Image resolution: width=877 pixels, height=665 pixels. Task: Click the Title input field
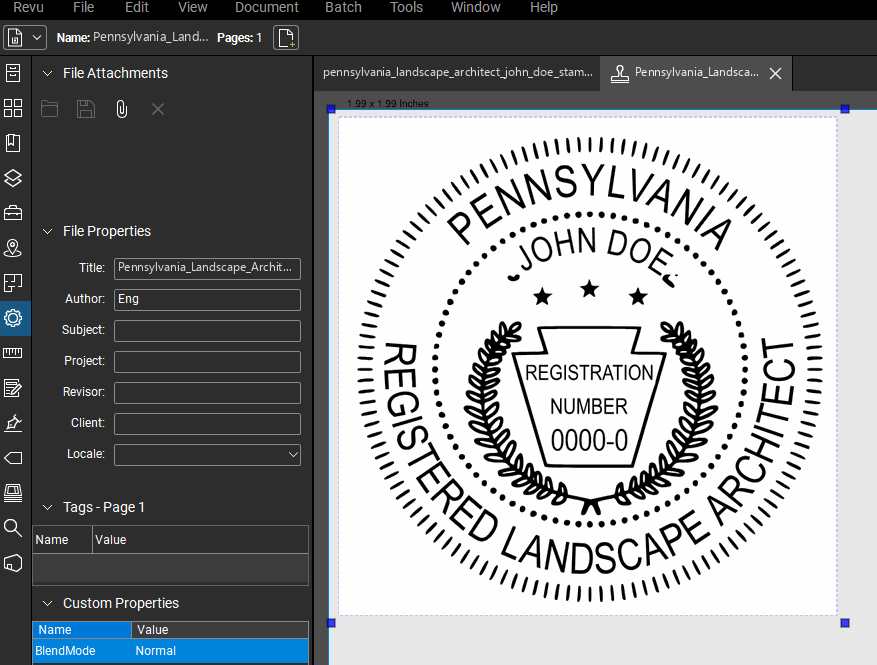pyautogui.click(x=208, y=268)
